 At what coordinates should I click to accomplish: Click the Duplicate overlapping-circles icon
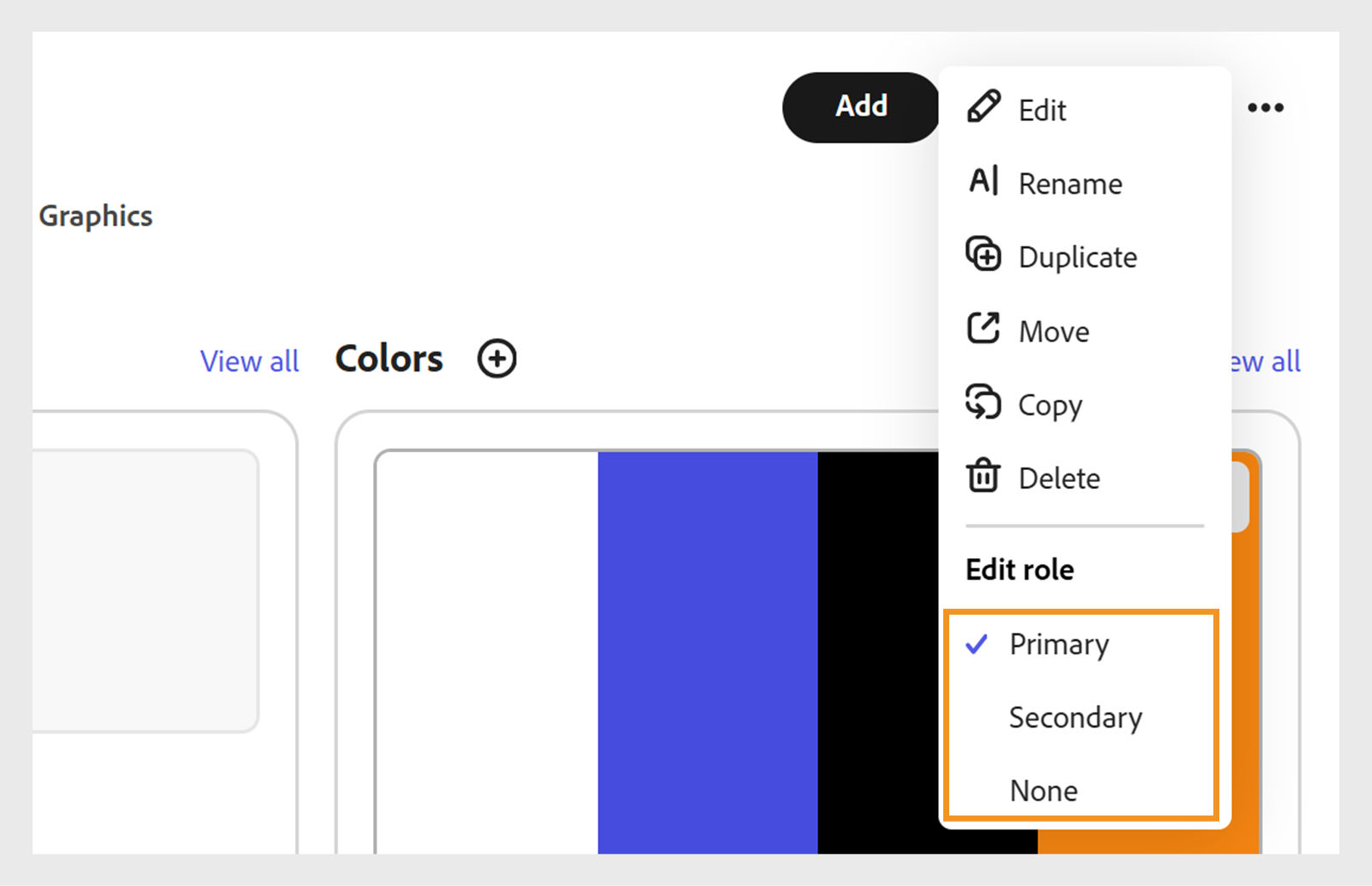[984, 255]
